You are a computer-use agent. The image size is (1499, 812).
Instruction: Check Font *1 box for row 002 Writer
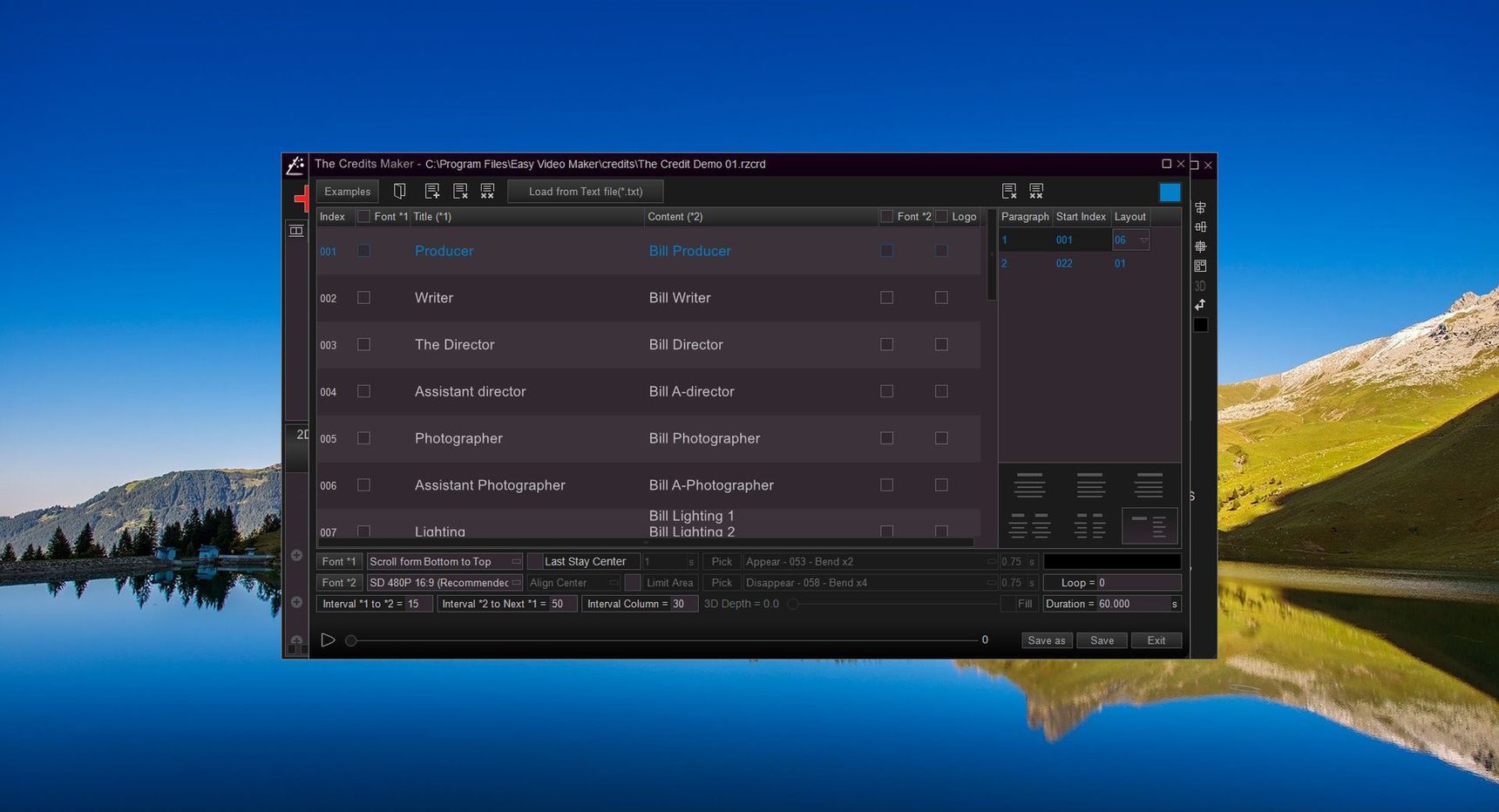tap(363, 298)
